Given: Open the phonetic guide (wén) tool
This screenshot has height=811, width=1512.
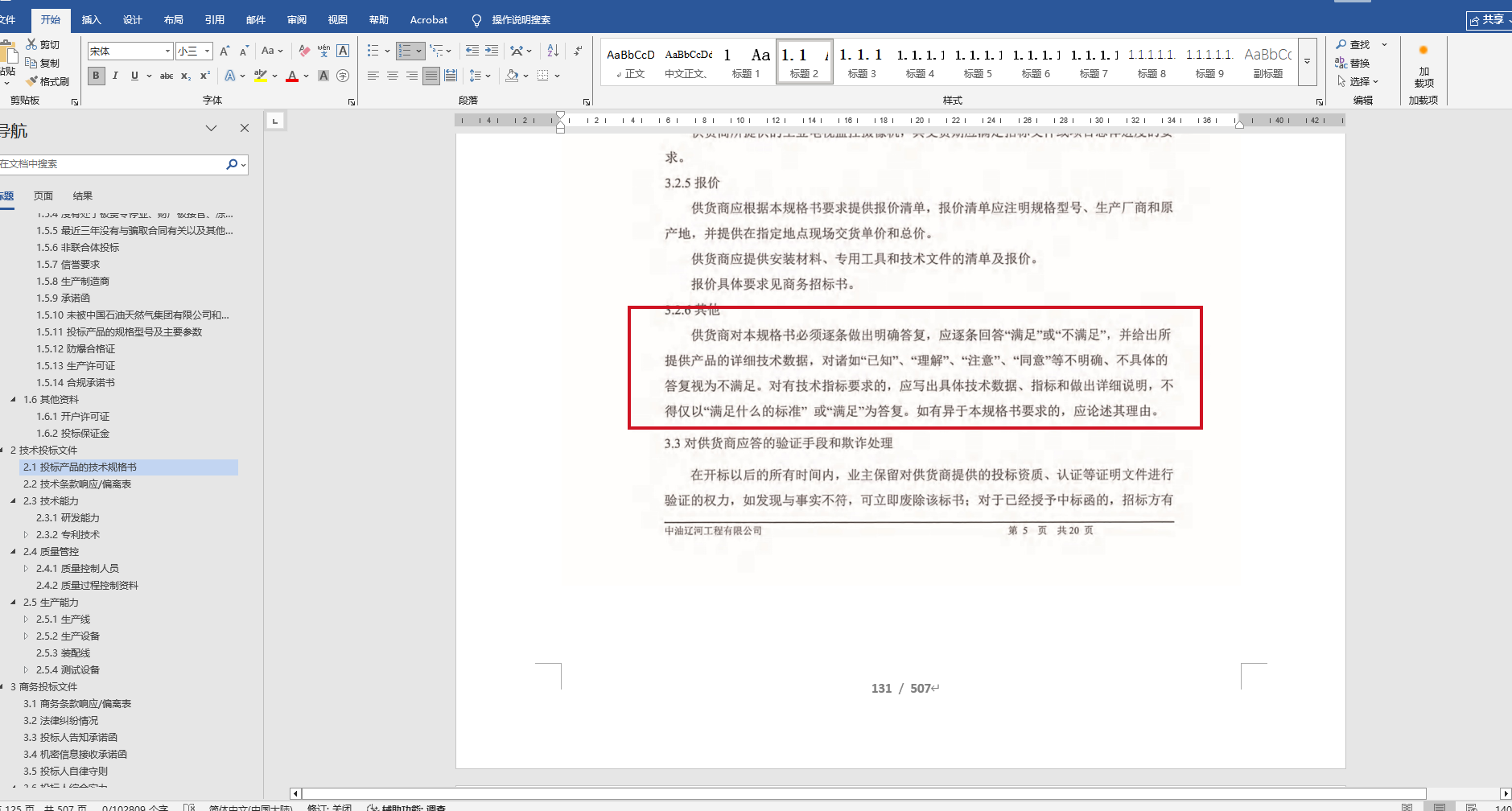Looking at the screenshot, I should click(x=323, y=51).
